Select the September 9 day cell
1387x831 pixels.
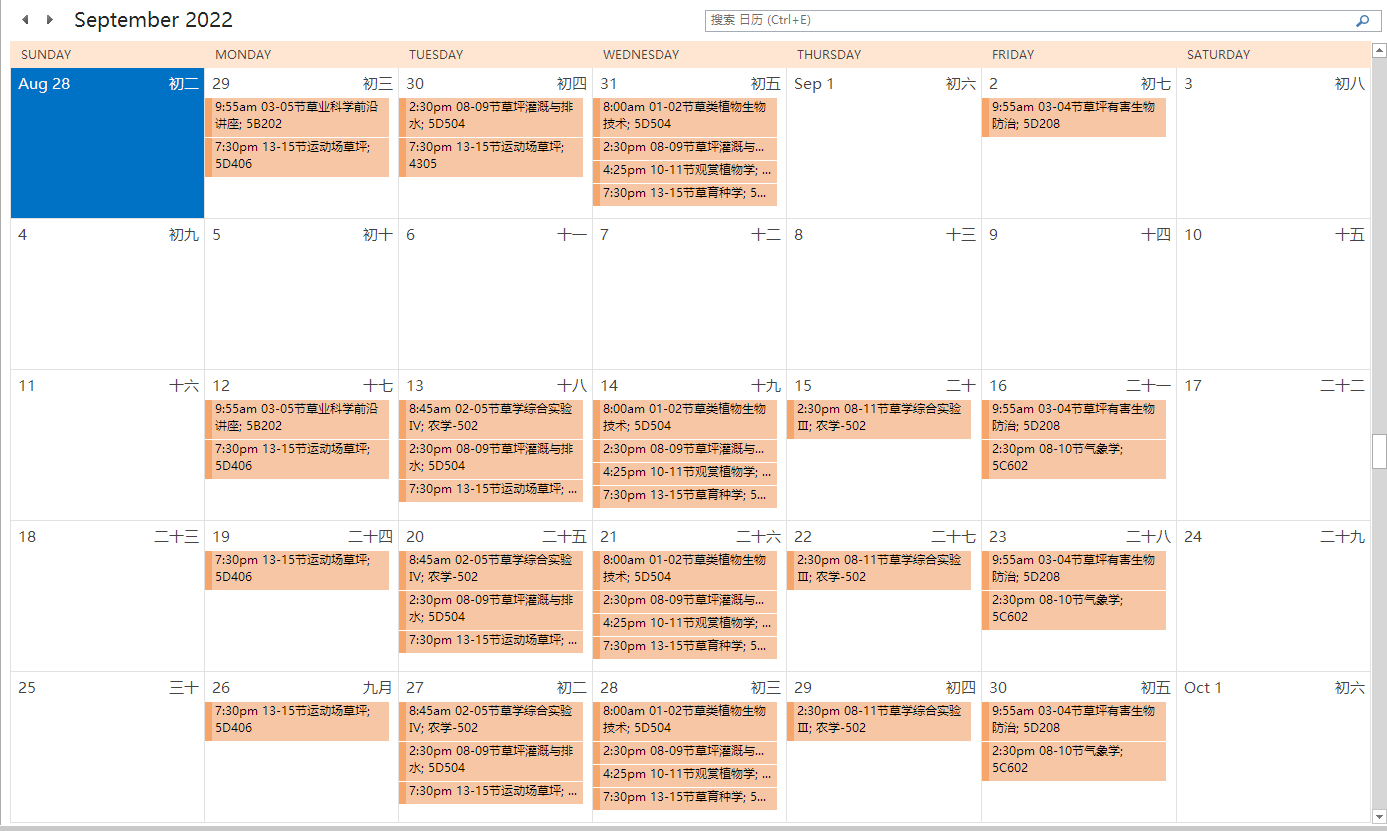pyautogui.click(x=1078, y=294)
